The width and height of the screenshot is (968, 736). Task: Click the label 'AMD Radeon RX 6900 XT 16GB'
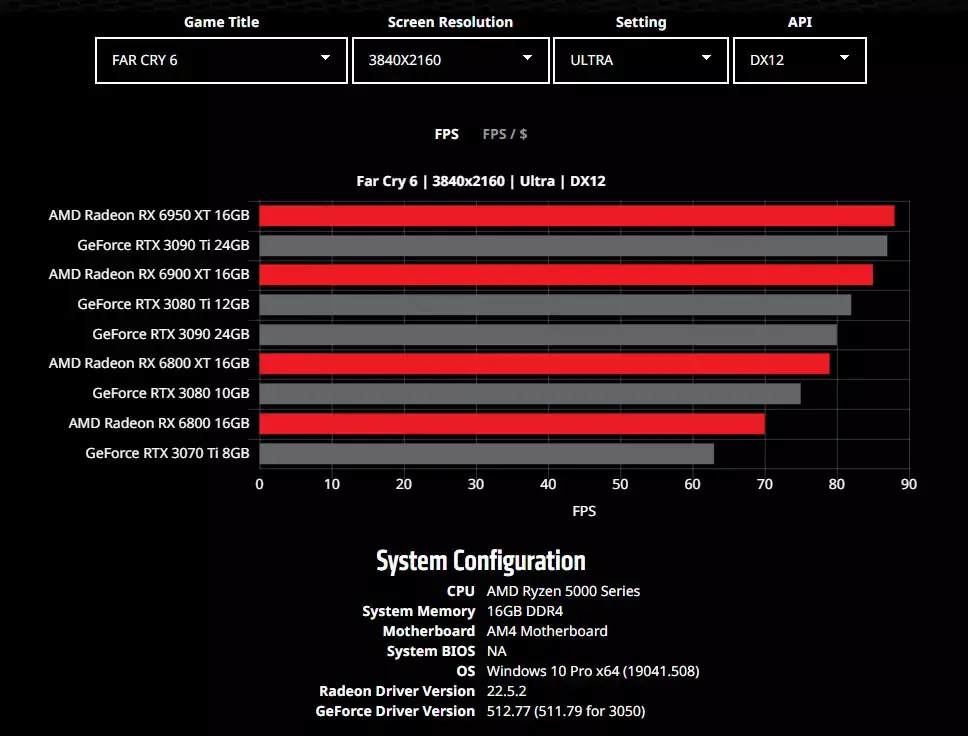(149, 274)
